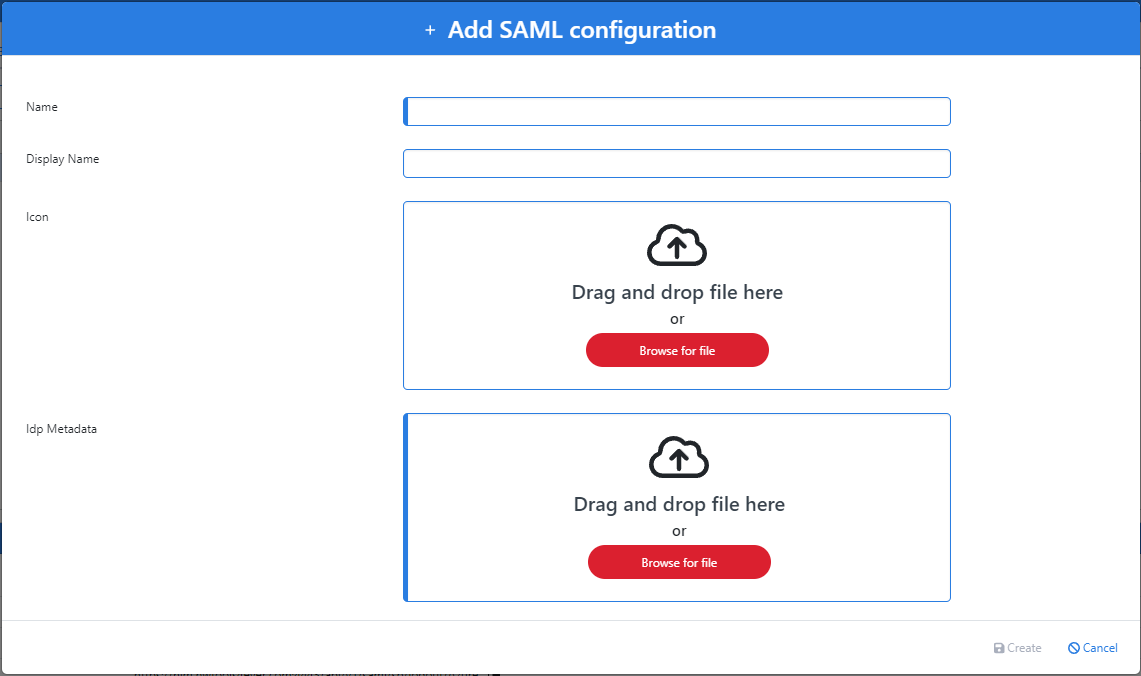Click the plus icon in the dialog header
The image size is (1141, 676).
(430, 30)
